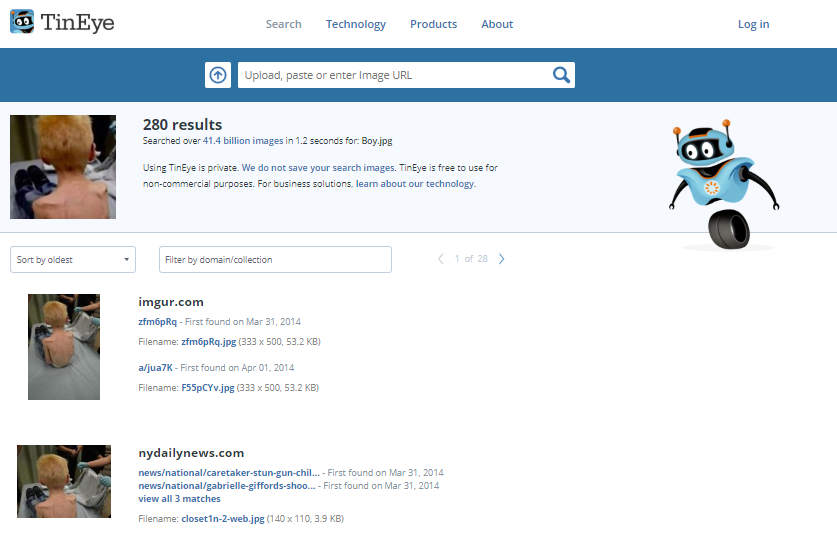The image size is (837, 547).
Task: Open the Technology menu item
Action: pos(356,25)
